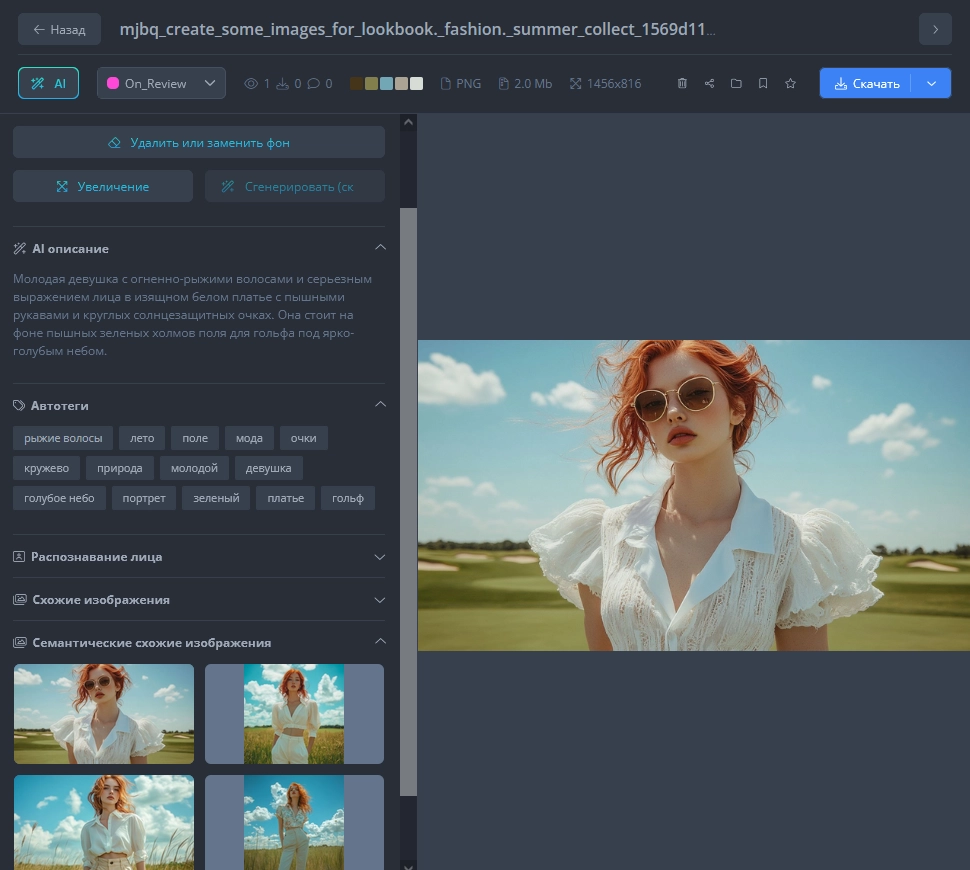Click the views eye icon

coord(251,84)
